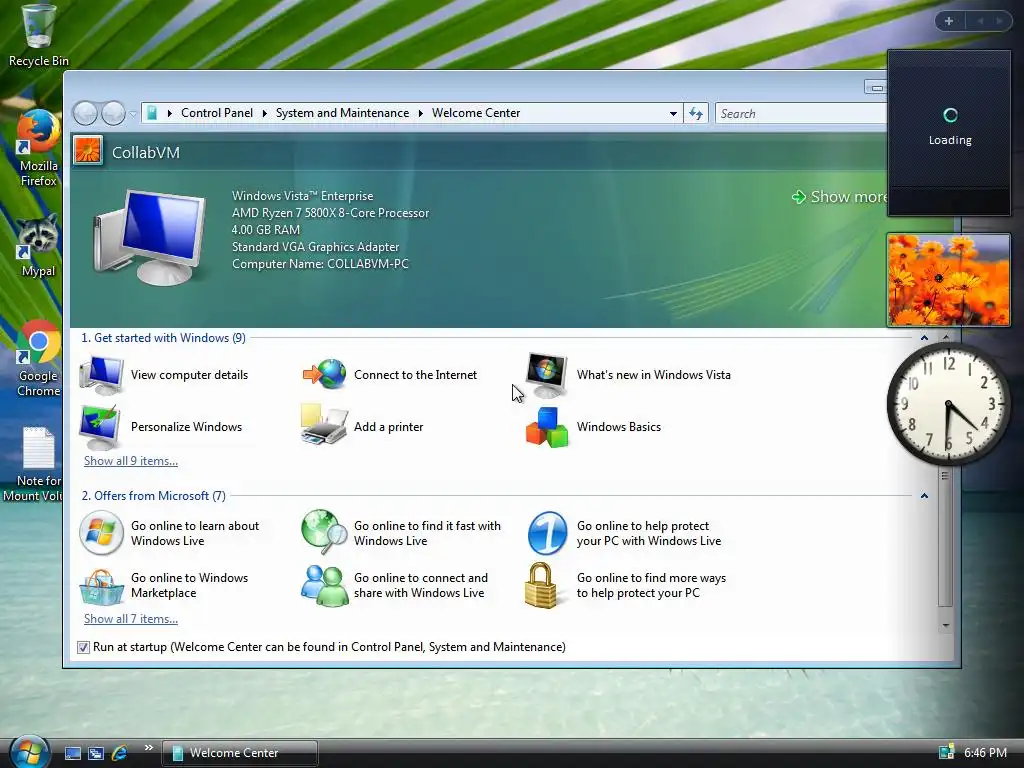Click the Windows Live learn about icon

pos(101,533)
